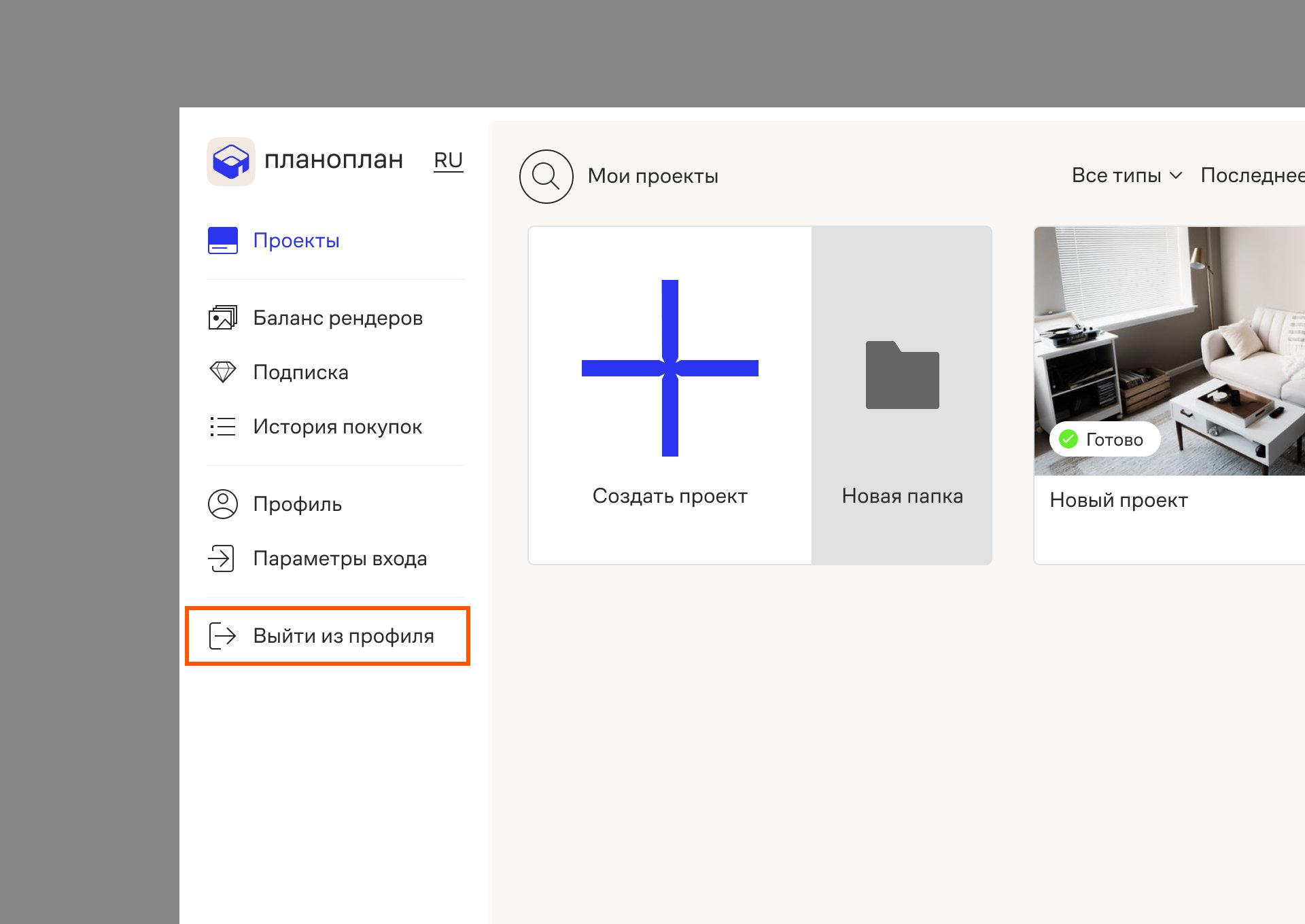This screenshot has height=924, width=1305.
Task: Click Создать проект label
Action: click(x=669, y=496)
